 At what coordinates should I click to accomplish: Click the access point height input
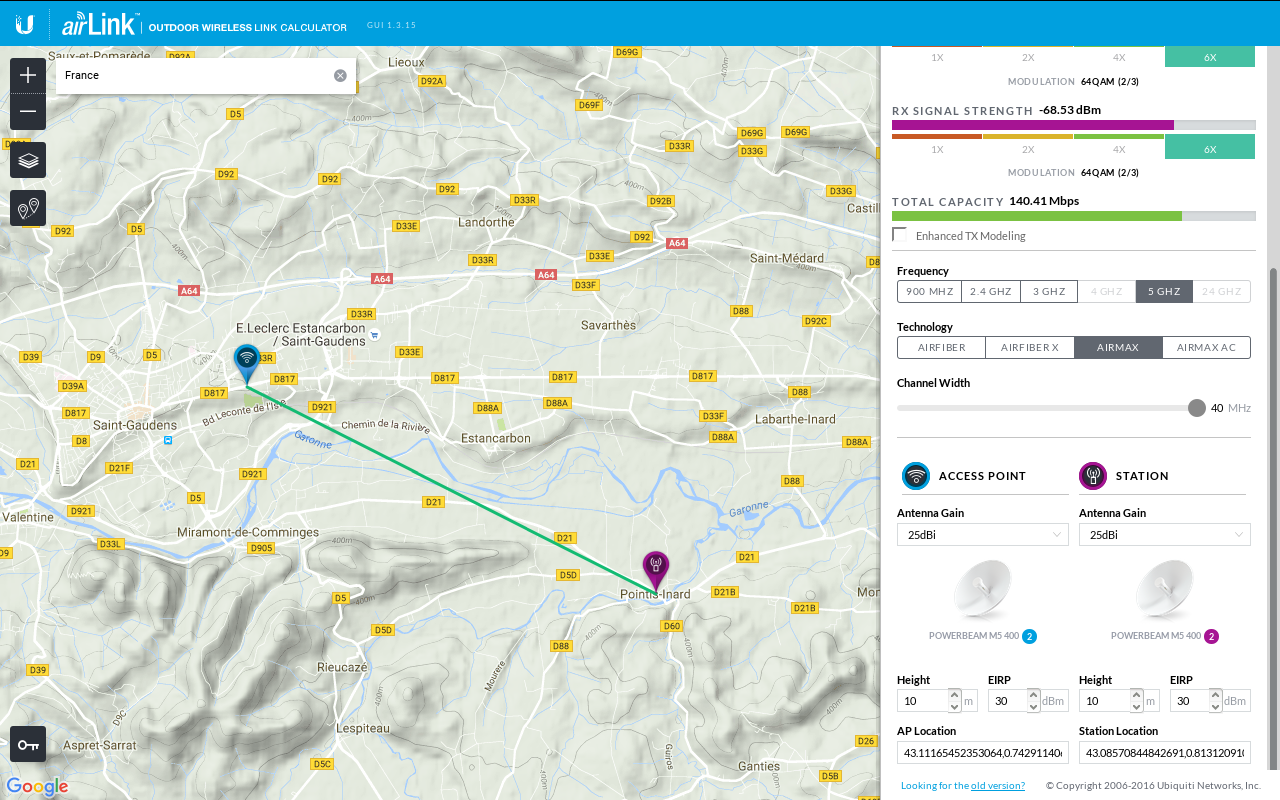pyautogui.click(x=922, y=701)
